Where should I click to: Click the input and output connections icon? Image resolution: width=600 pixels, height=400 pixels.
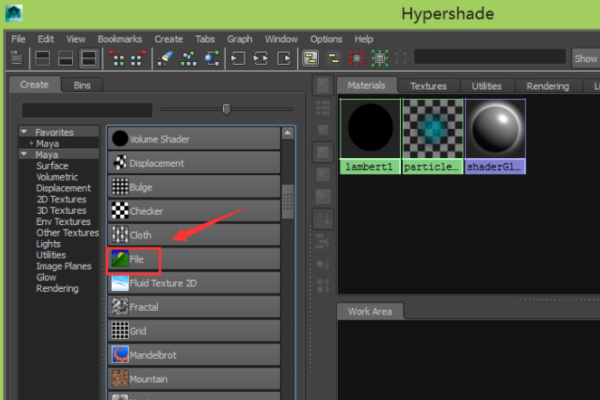261,59
